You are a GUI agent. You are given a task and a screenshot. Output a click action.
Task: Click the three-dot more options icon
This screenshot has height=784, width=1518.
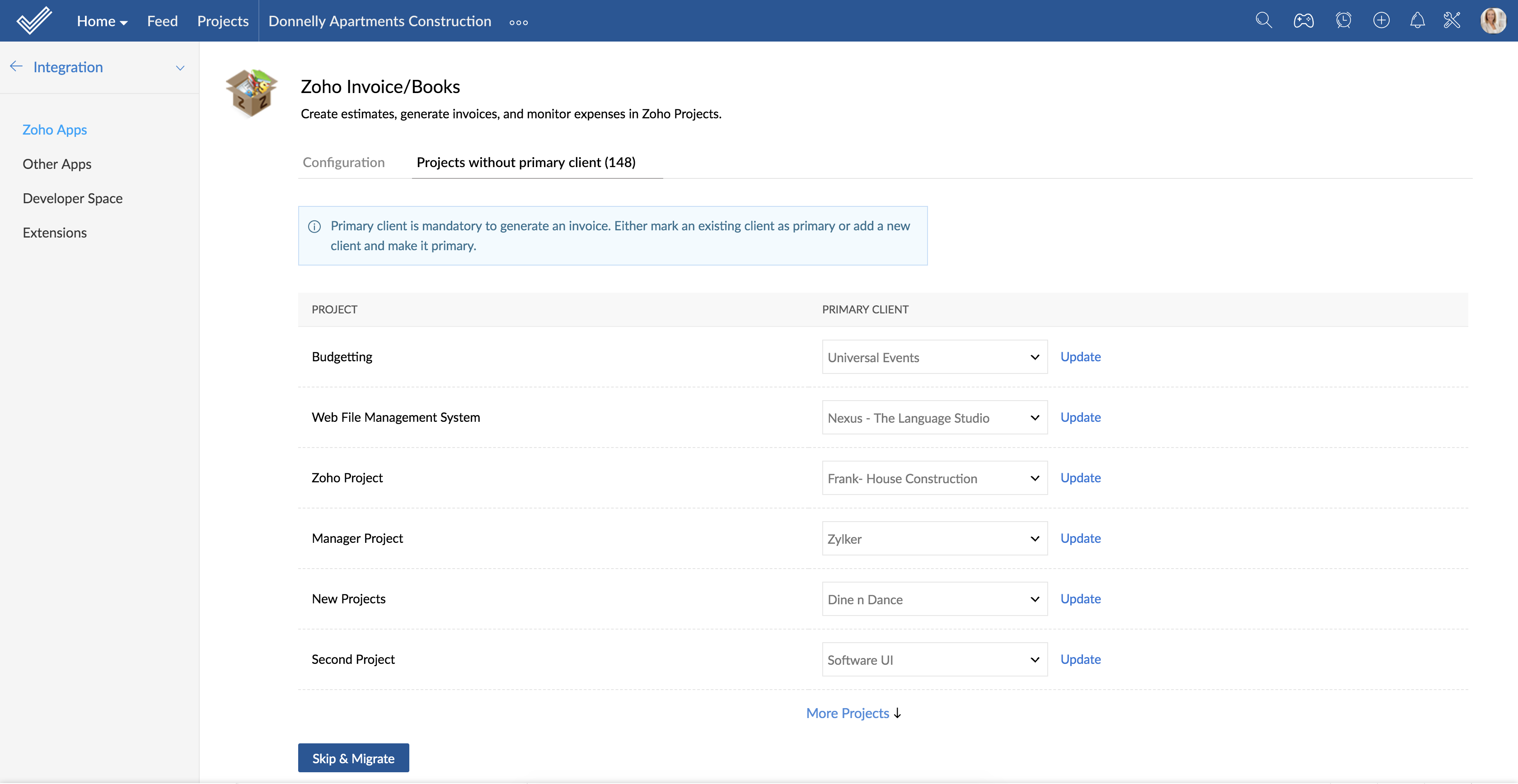[x=519, y=23]
